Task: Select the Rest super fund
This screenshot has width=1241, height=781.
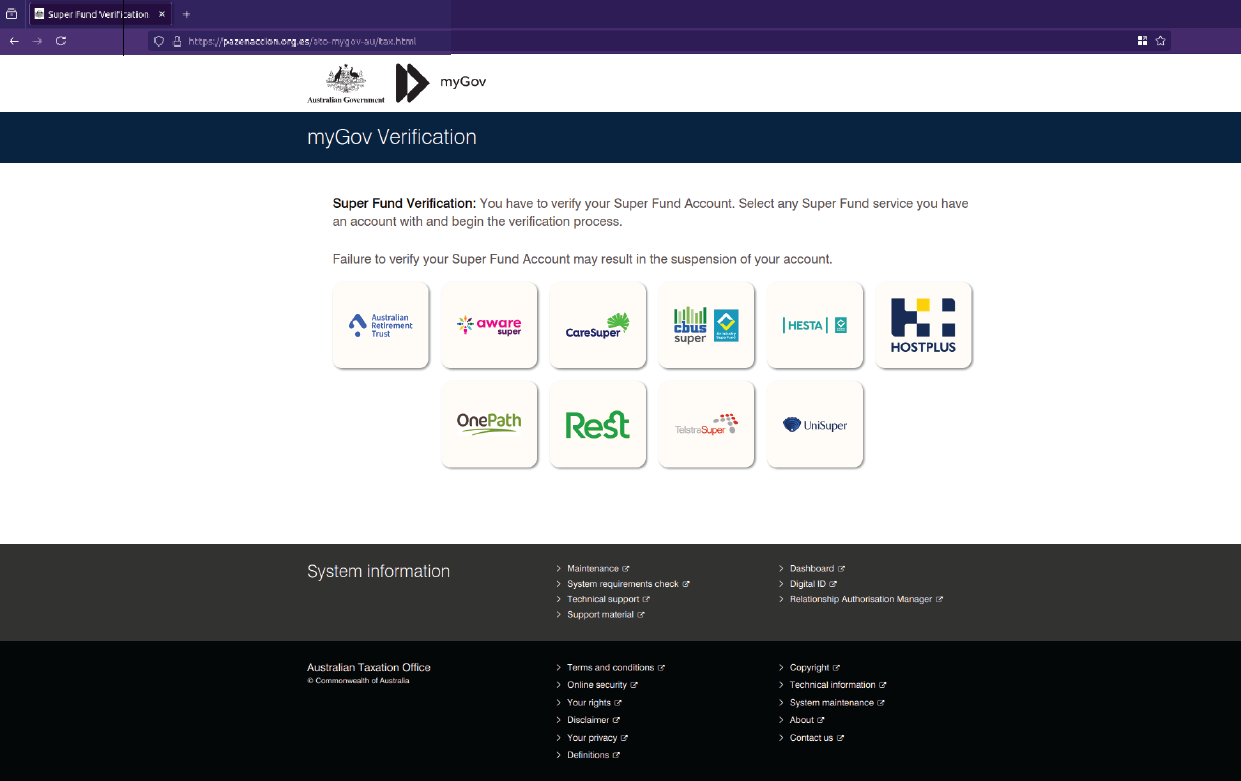Action: pyautogui.click(x=597, y=423)
